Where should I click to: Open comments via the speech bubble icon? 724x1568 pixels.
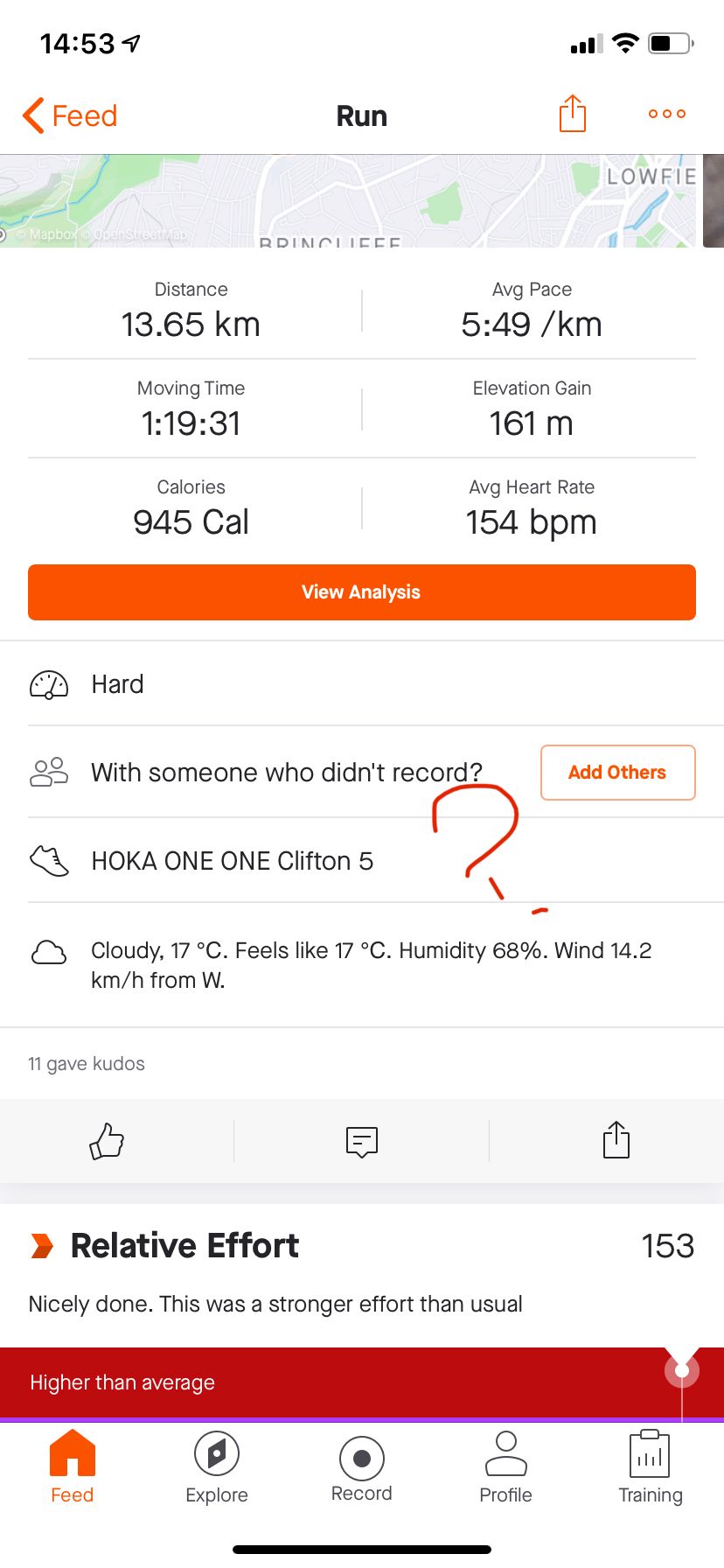point(361,1141)
